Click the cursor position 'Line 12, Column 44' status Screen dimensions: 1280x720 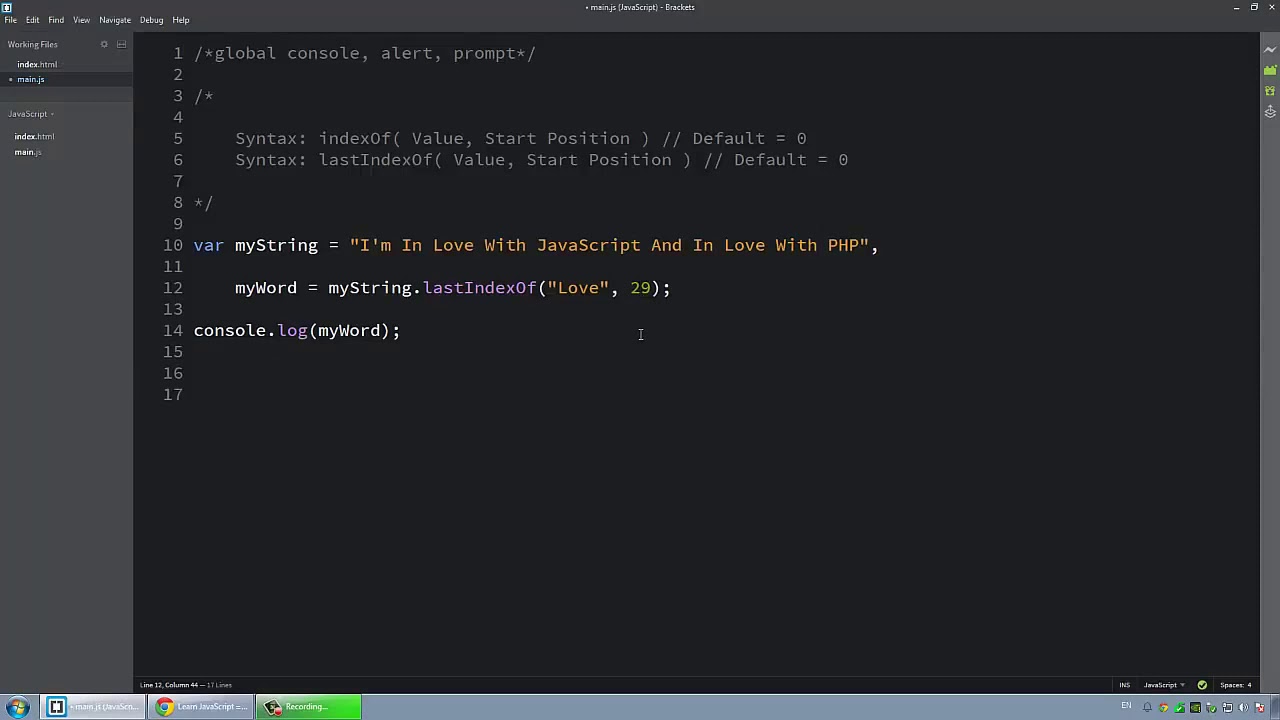171,685
